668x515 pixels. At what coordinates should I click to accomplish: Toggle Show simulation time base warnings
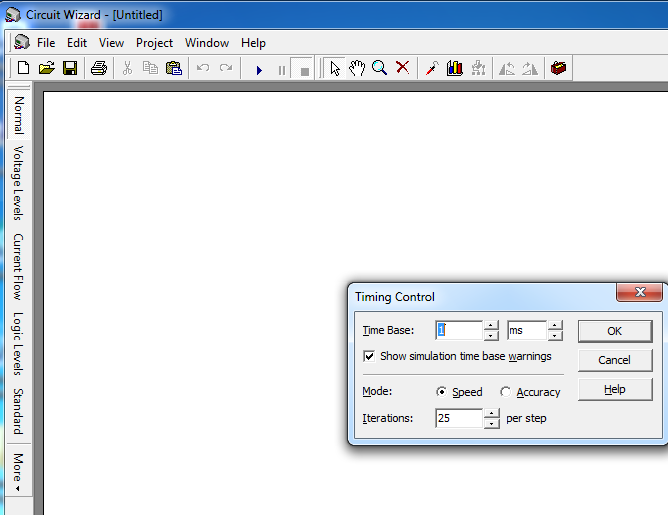point(457,356)
